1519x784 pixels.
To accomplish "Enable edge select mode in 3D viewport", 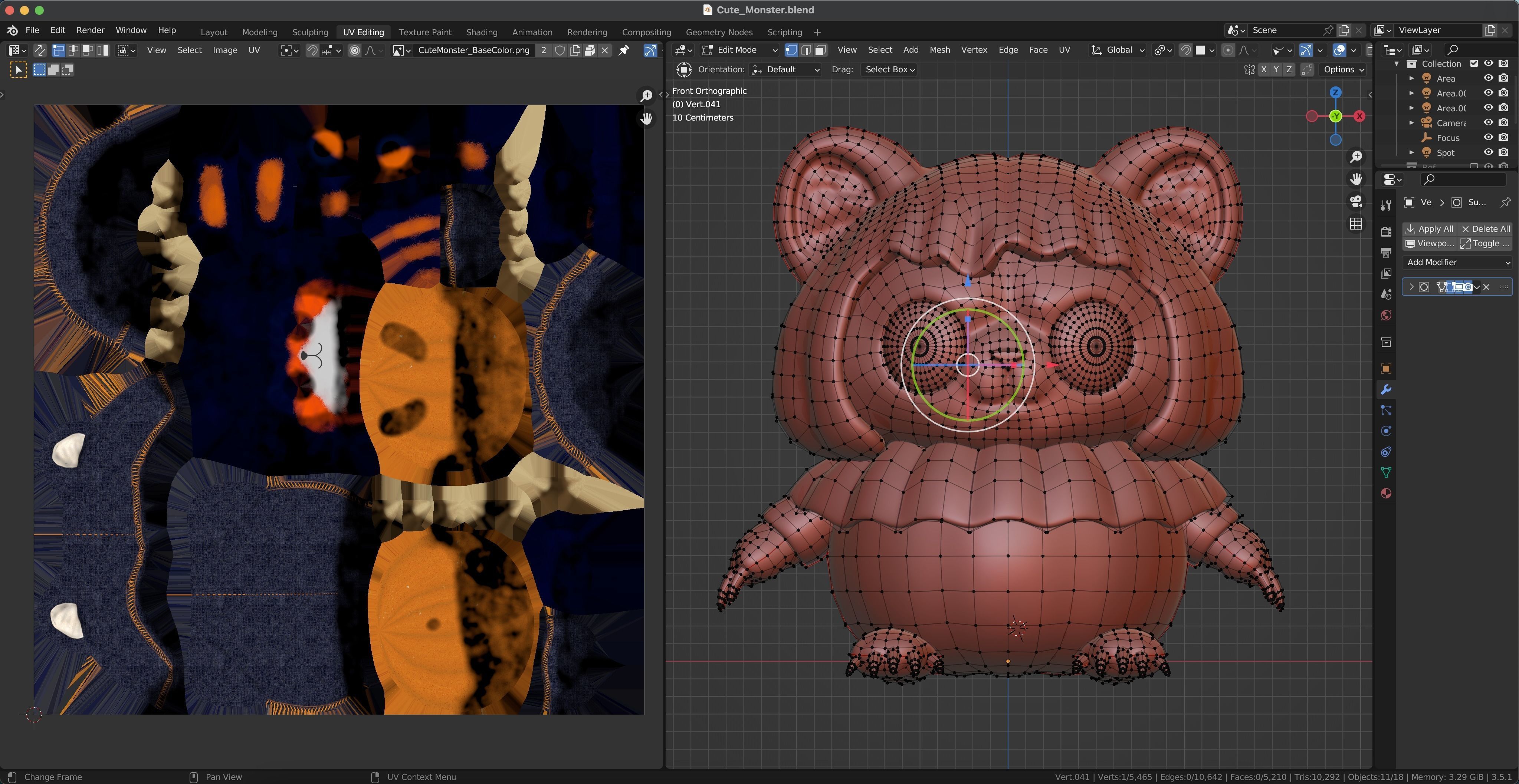I will coord(806,50).
